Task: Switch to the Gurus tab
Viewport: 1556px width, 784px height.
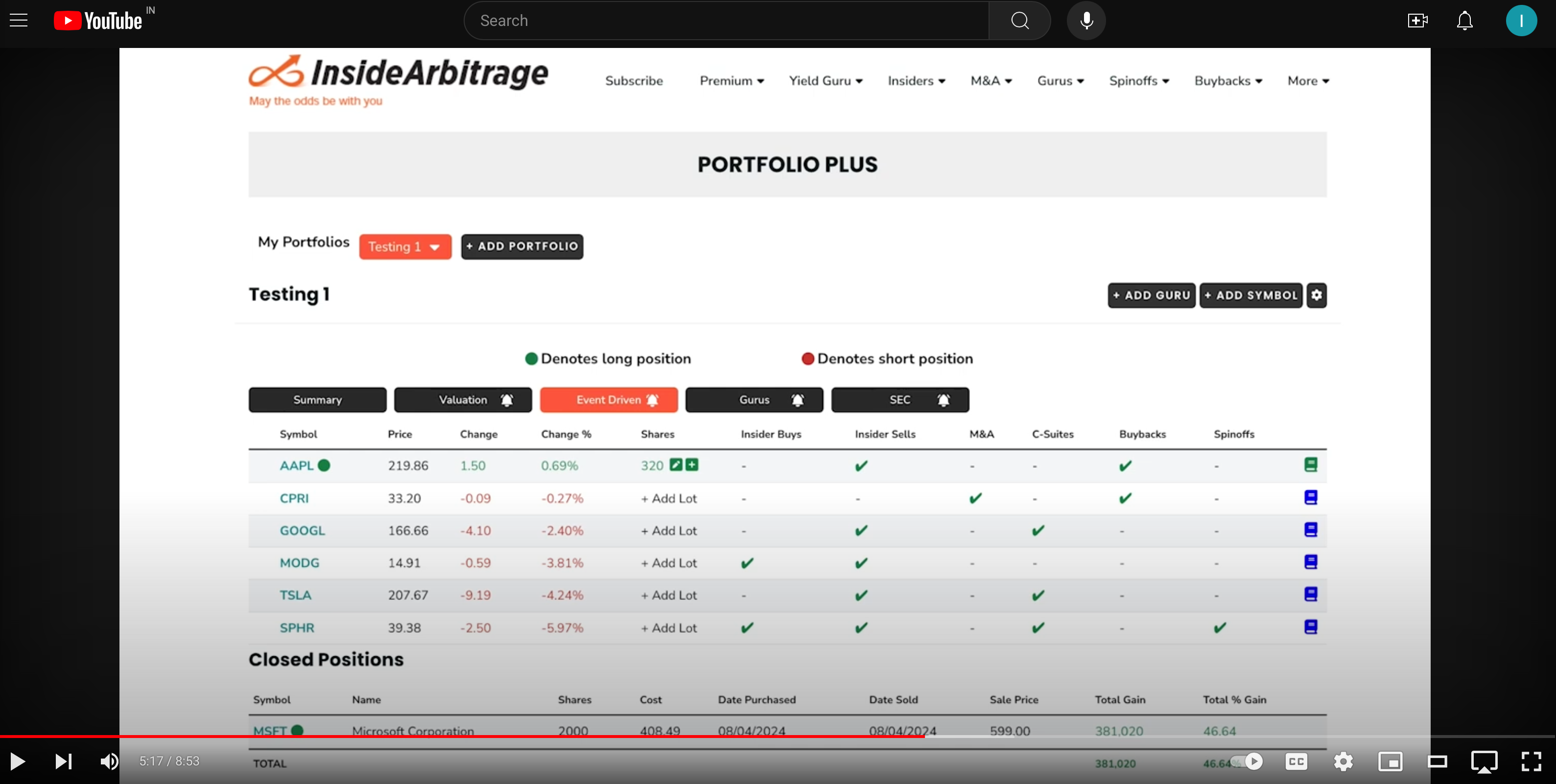Action: click(754, 399)
